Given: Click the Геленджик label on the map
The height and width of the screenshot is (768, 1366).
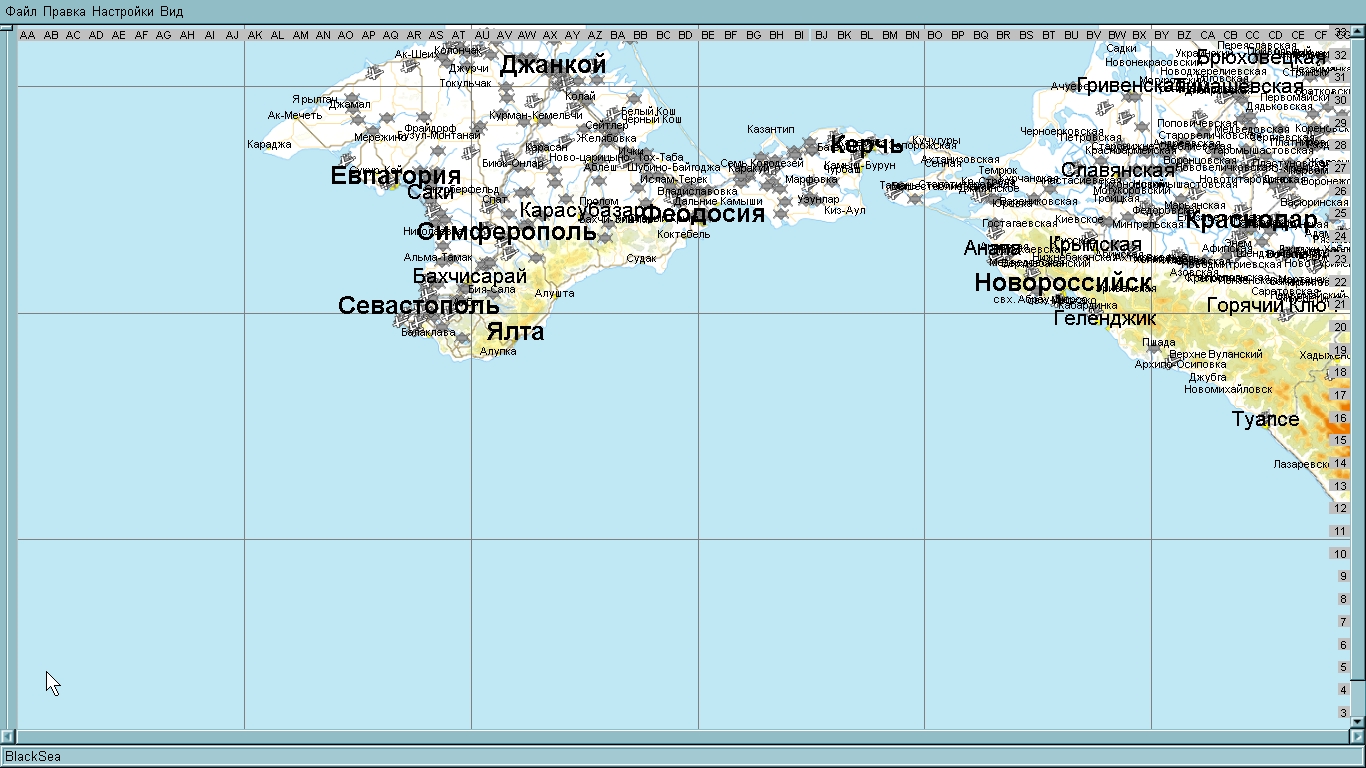Looking at the screenshot, I should 1105,318.
